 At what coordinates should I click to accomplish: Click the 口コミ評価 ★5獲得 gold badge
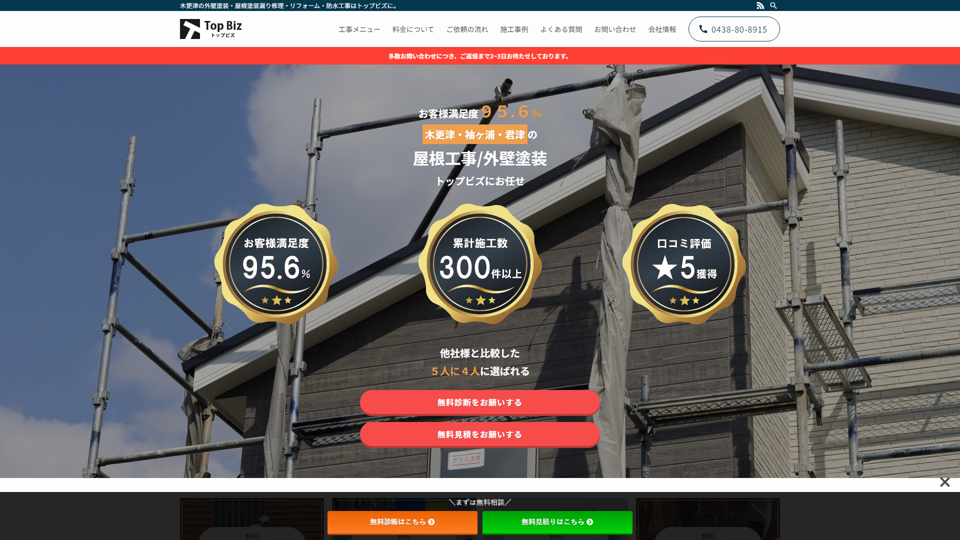684,264
